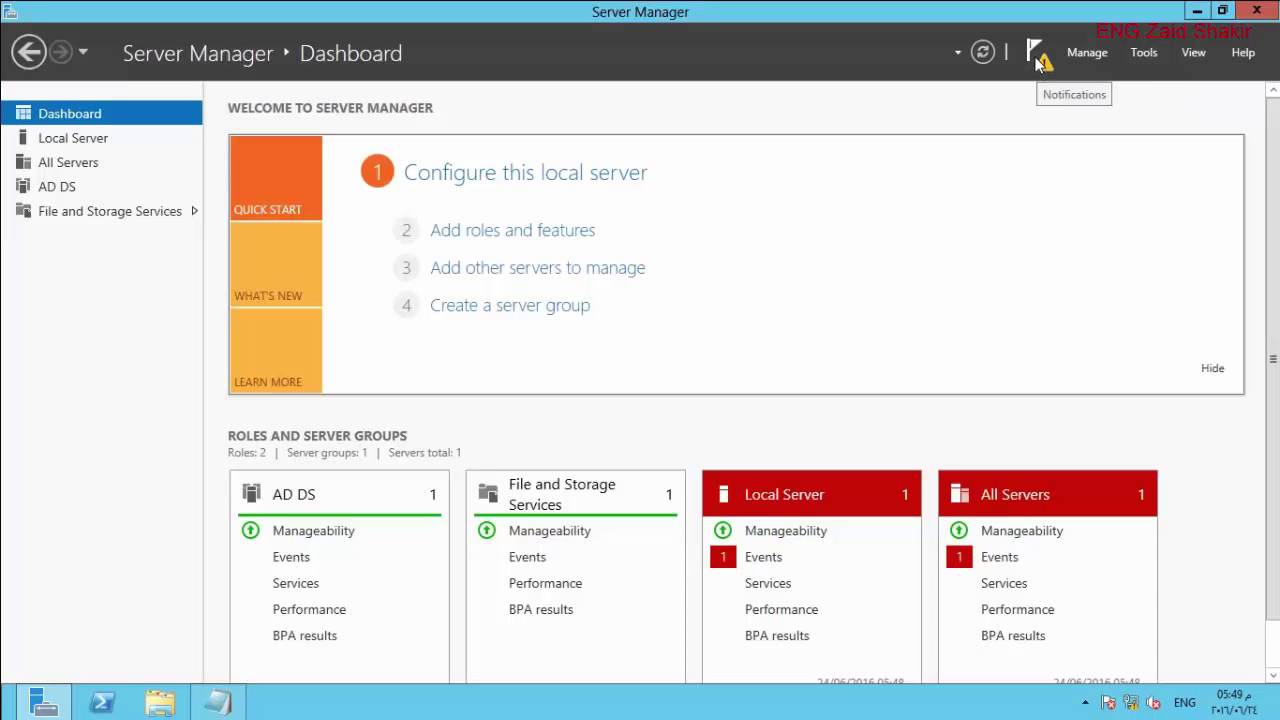Open AD DS Events
The width and height of the screenshot is (1280, 720).
pyautogui.click(x=291, y=557)
